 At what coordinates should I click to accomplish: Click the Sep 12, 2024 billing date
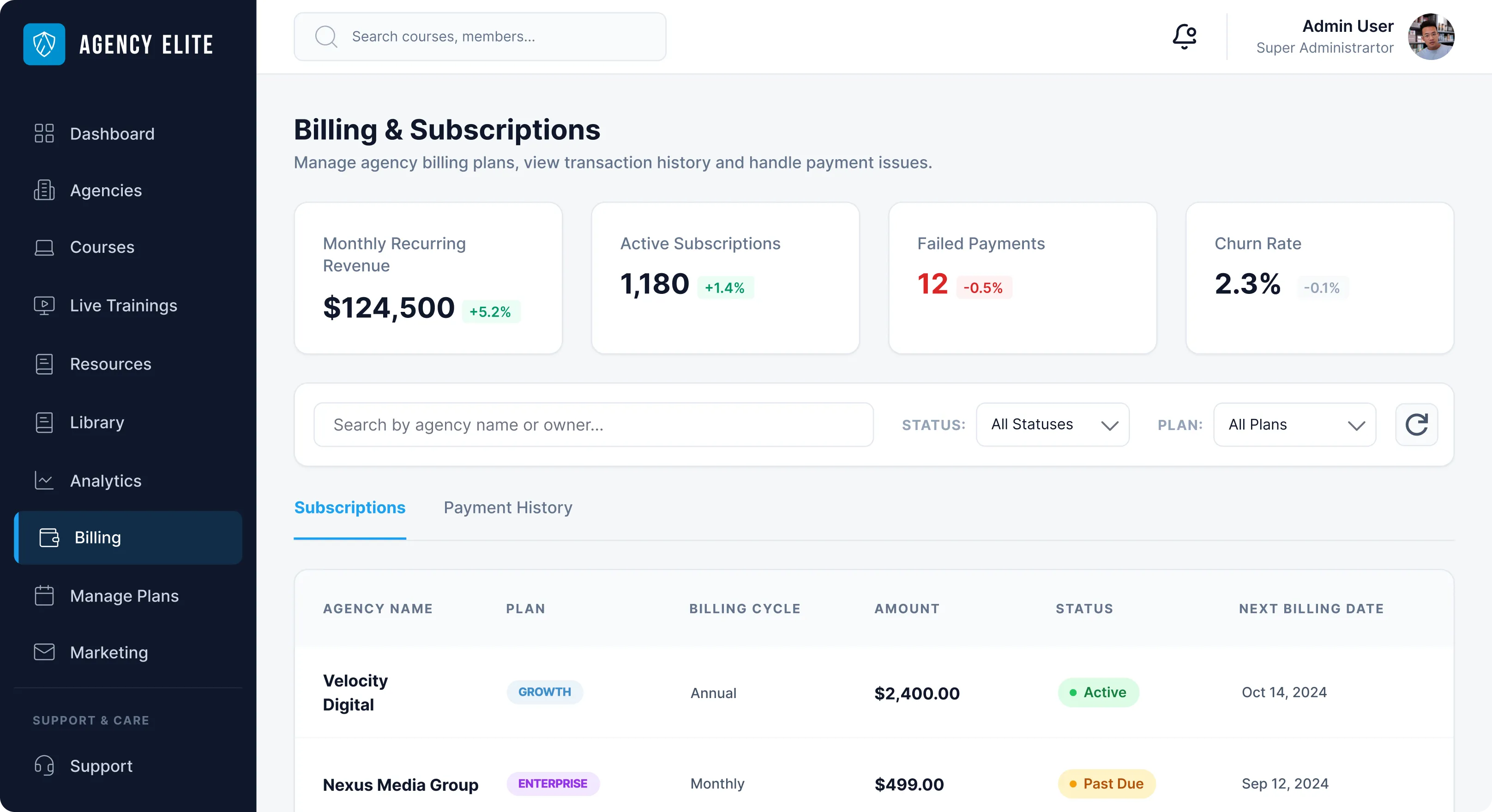coord(1285,784)
